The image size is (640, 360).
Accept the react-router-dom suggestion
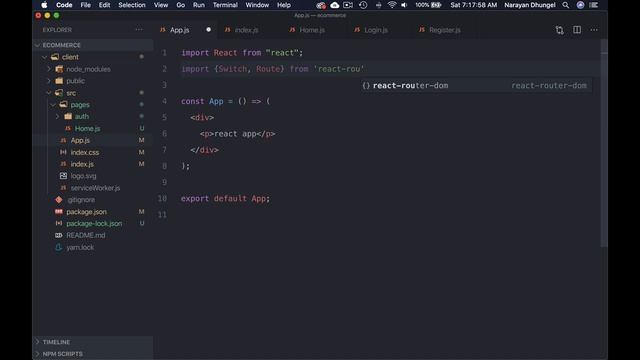pyautogui.click(x=476, y=85)
